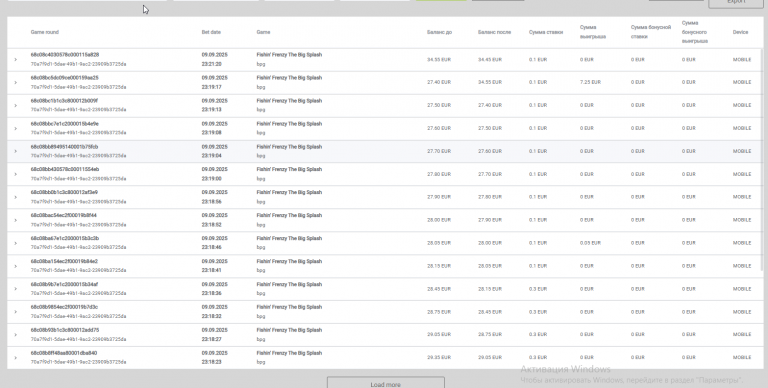Screen dimensions: 768x388
Task: Click MOBILE device cell in 23:18:23 row
Action: (742, 358)
